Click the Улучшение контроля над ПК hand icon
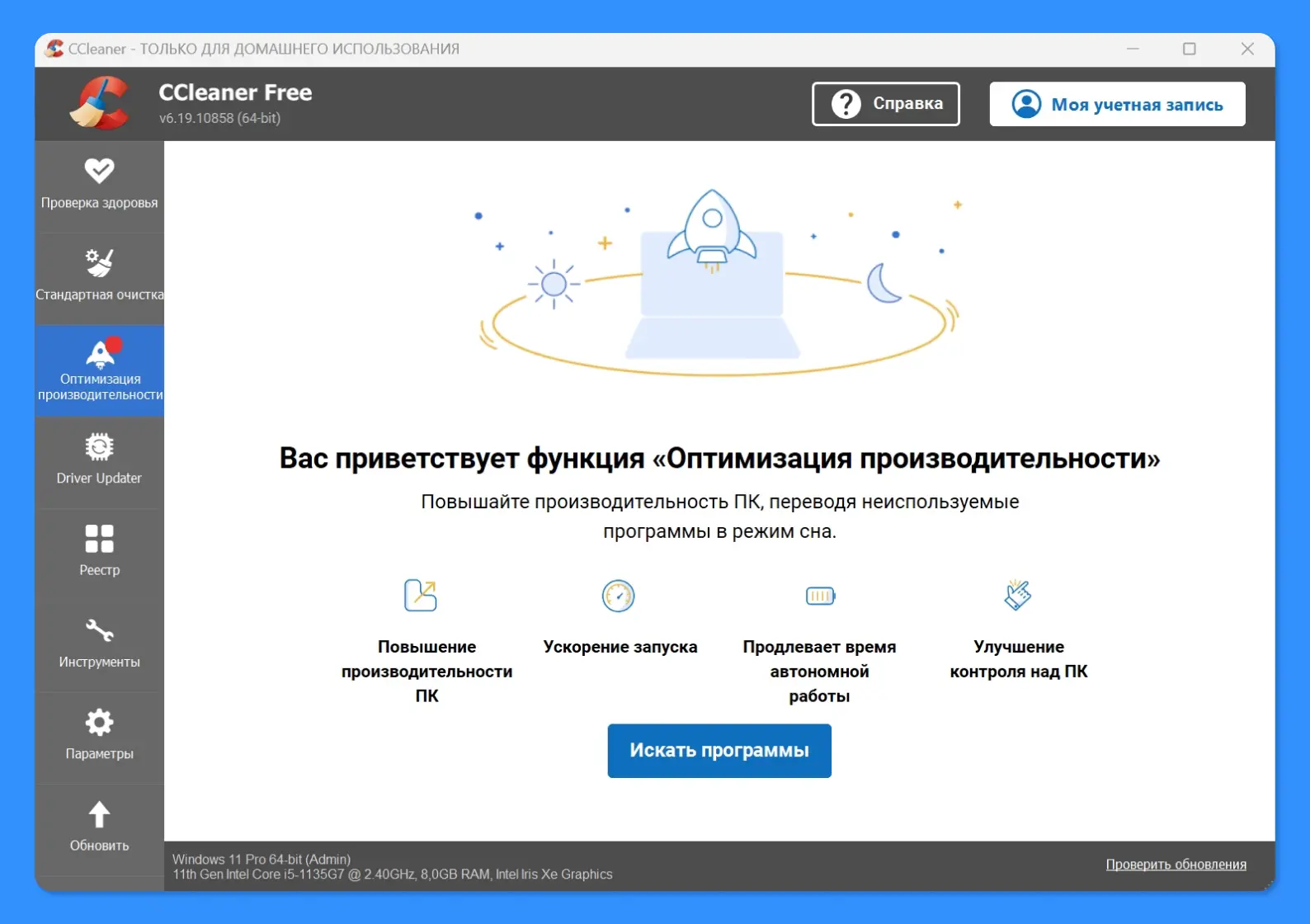1310x924 pixels. tap(1018, 595)
